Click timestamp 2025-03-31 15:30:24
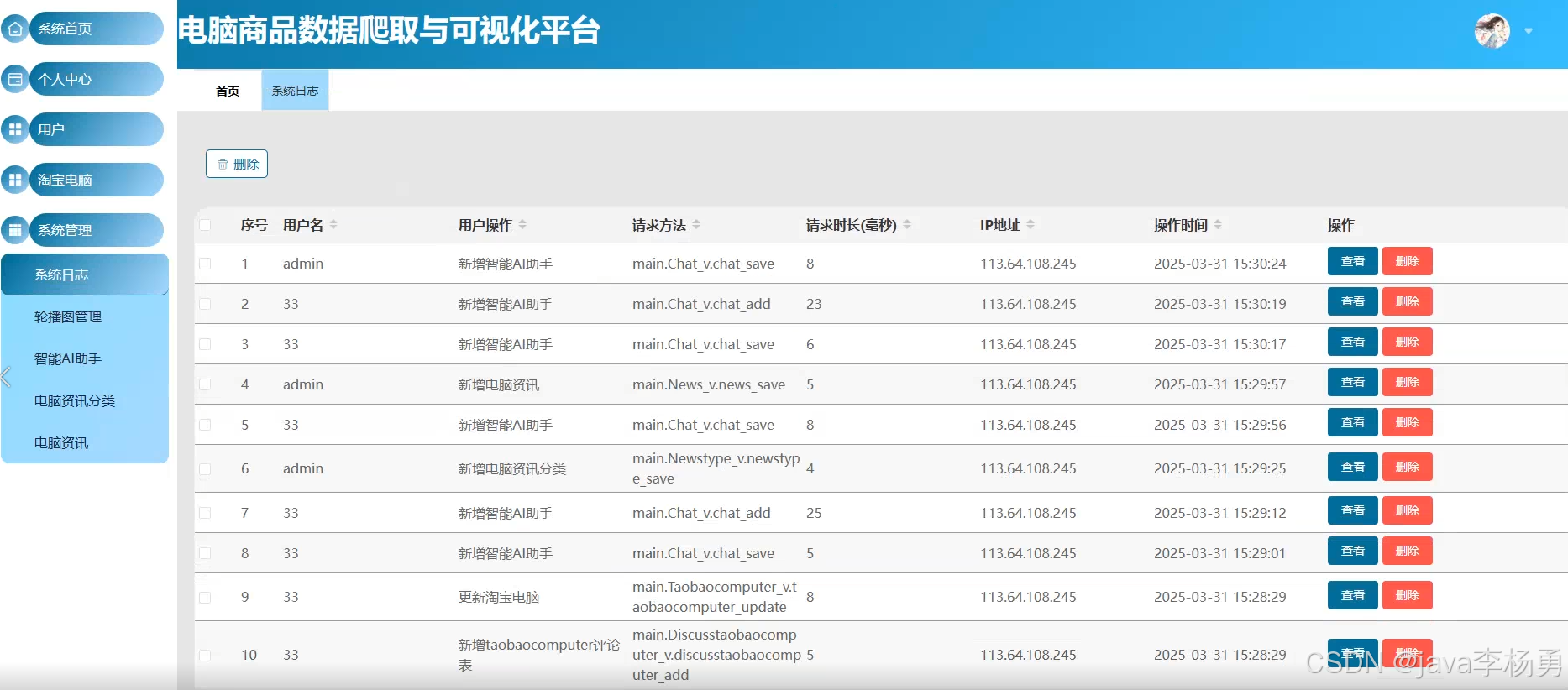This screenshot has width=1568, height=690. pos(1220,264)
